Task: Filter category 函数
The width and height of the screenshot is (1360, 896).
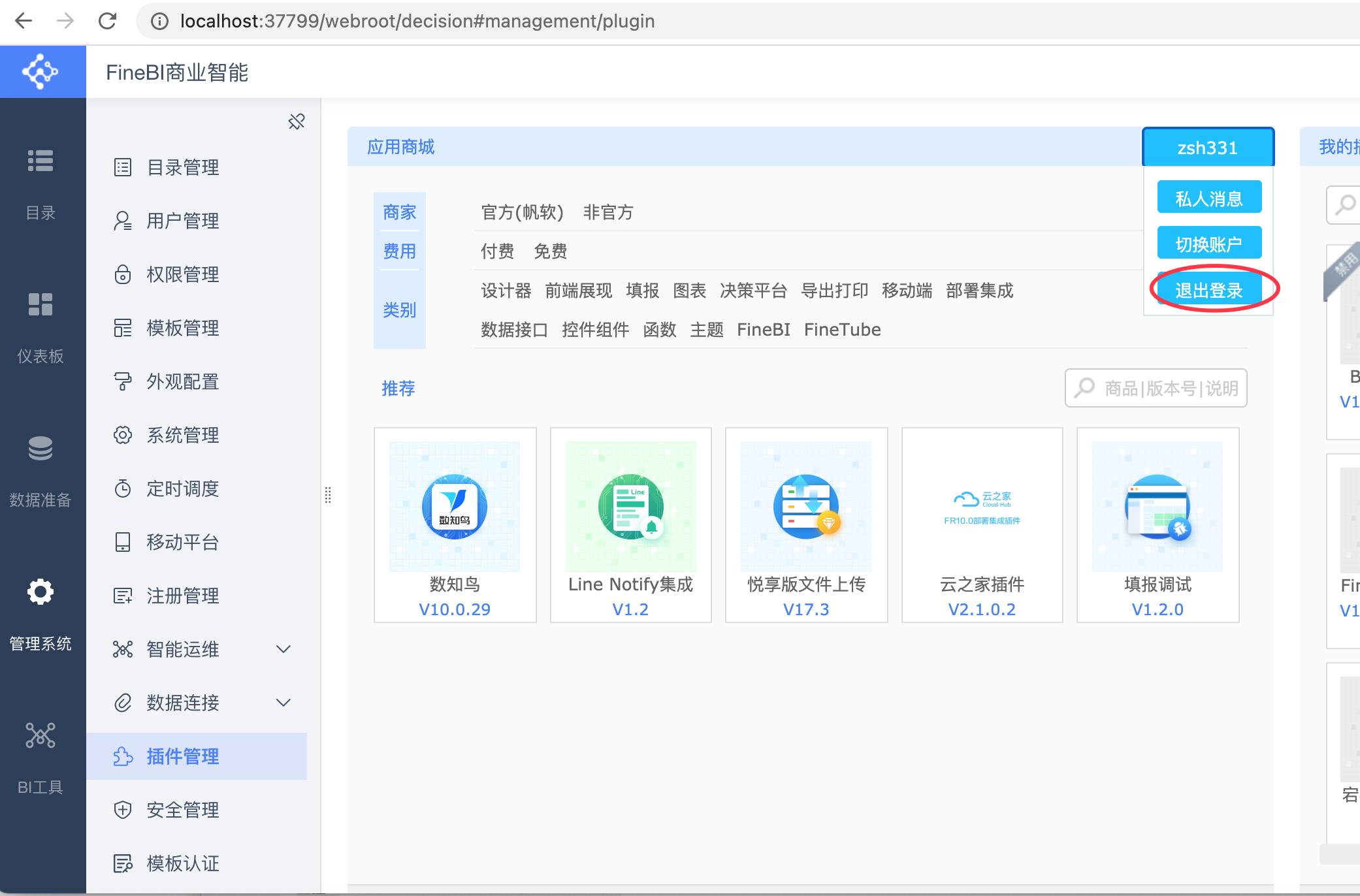Action: point(660,330)
